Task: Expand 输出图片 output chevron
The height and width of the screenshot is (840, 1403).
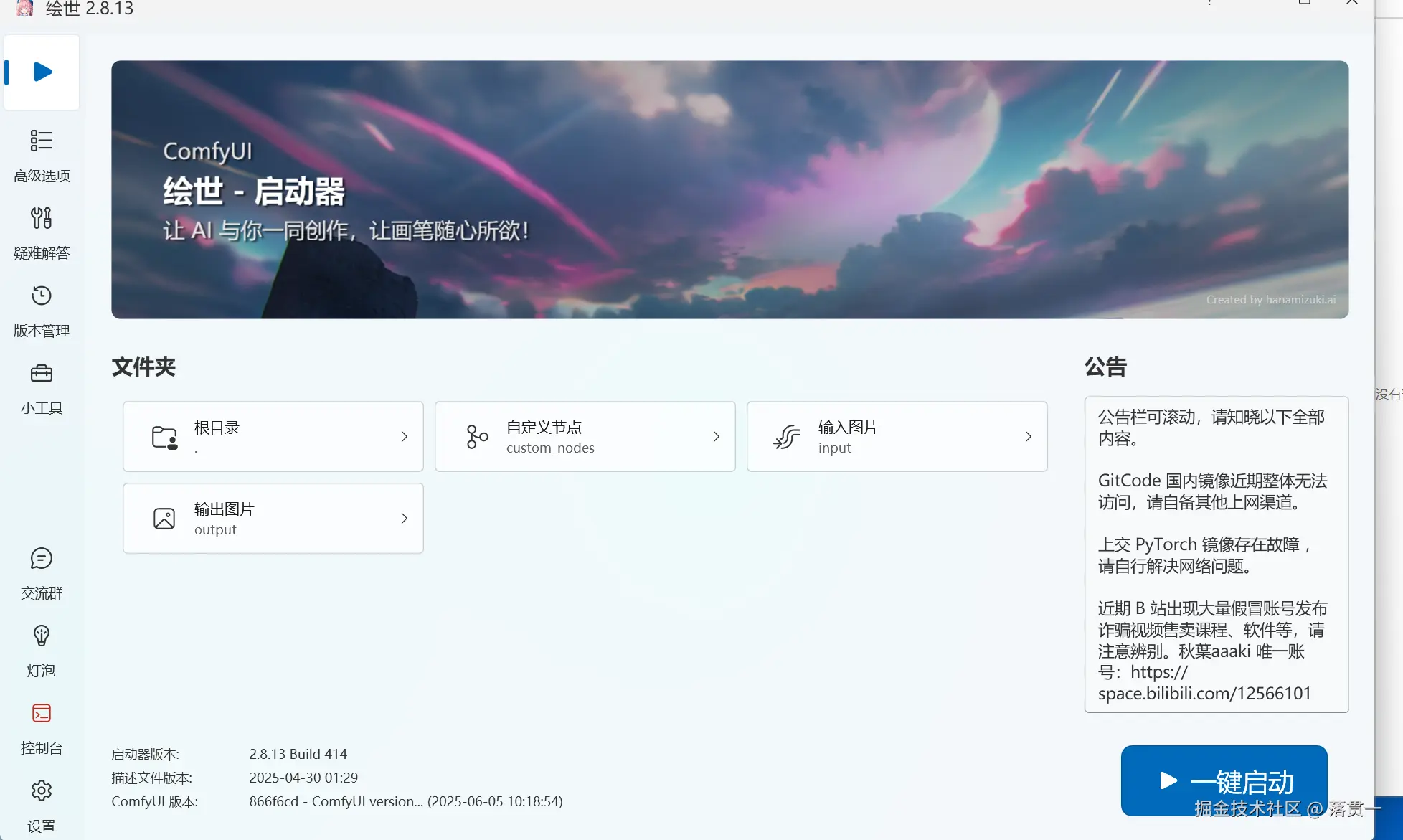Action: click(x=405, y=518)
